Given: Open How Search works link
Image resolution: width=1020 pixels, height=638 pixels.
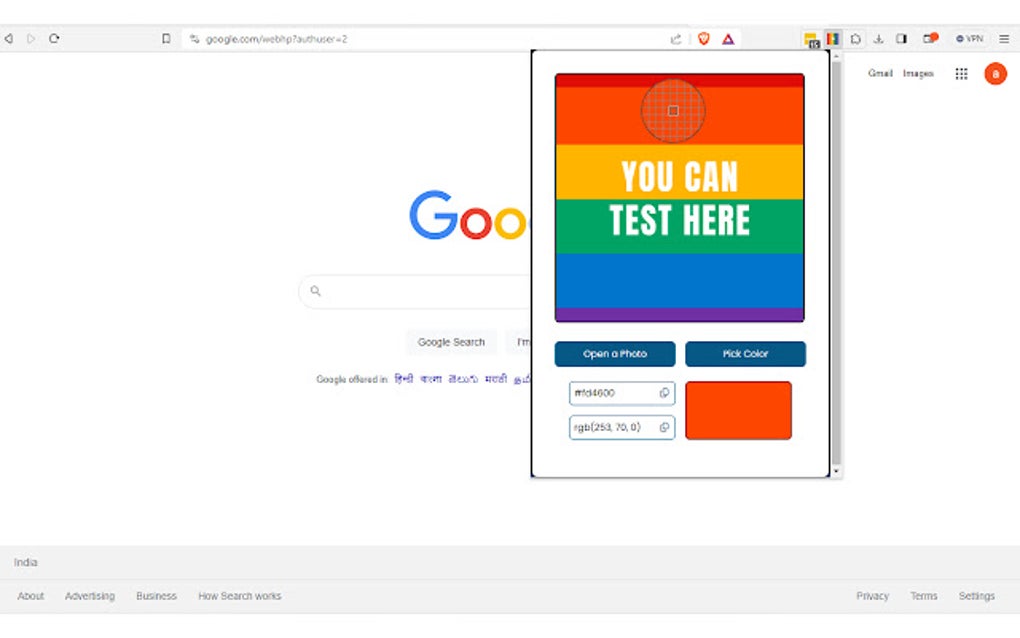Looking at the screenshot, I should click(239, 596).
